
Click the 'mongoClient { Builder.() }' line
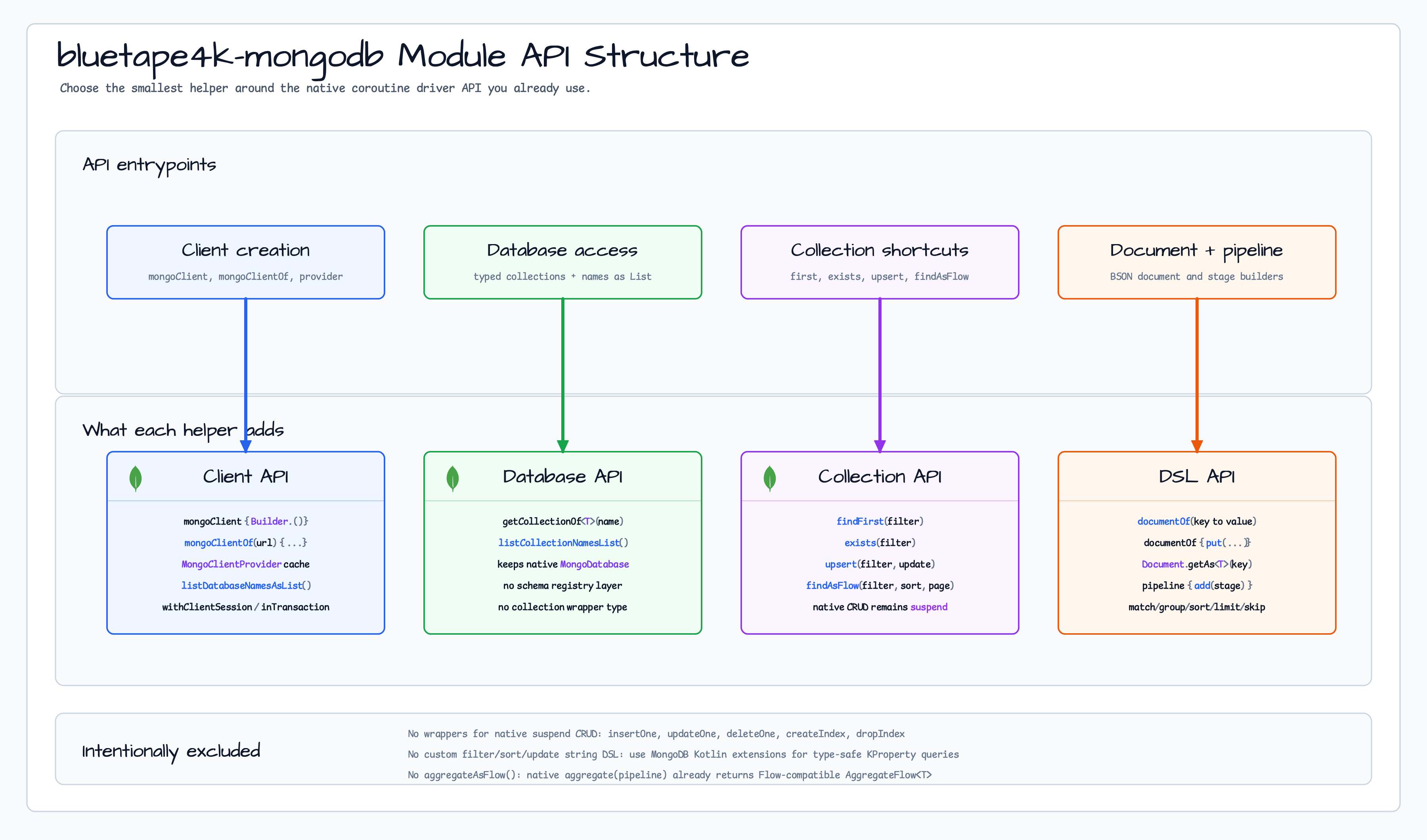[x=246, y=521]
